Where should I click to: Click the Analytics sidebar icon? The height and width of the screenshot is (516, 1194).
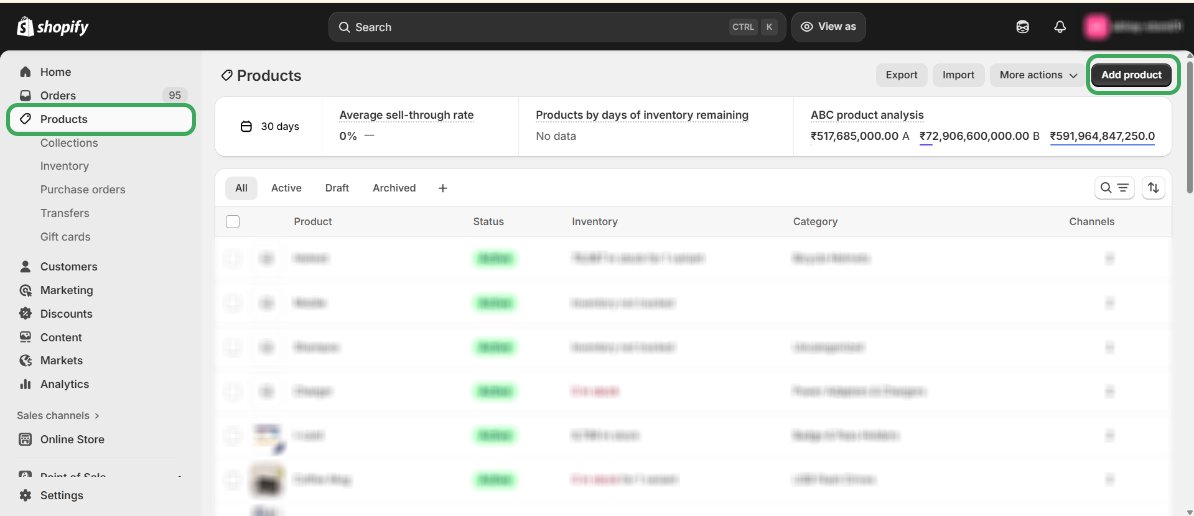[x=26, y=384]
